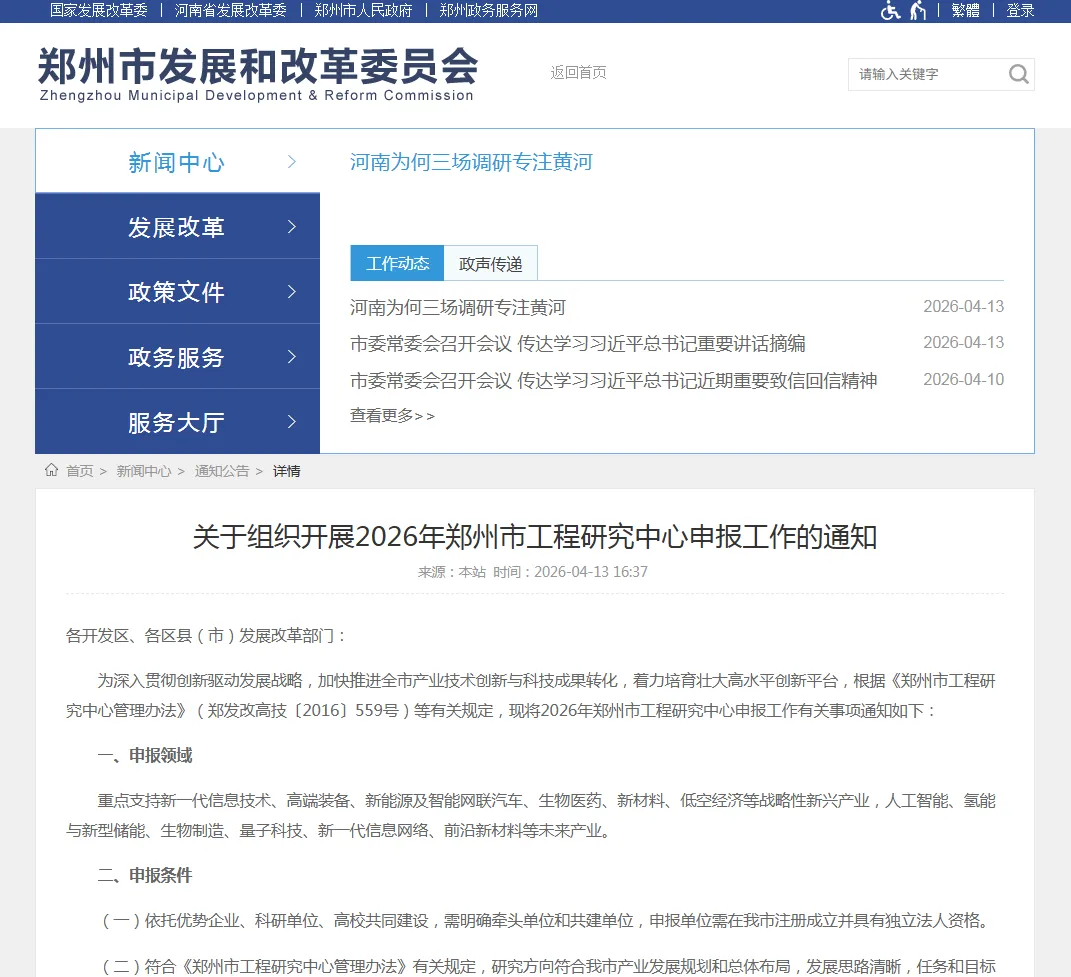Switch to 繁體 traditional Chinese
This screenshot has height=977, width=1071.
click(966, 10)
